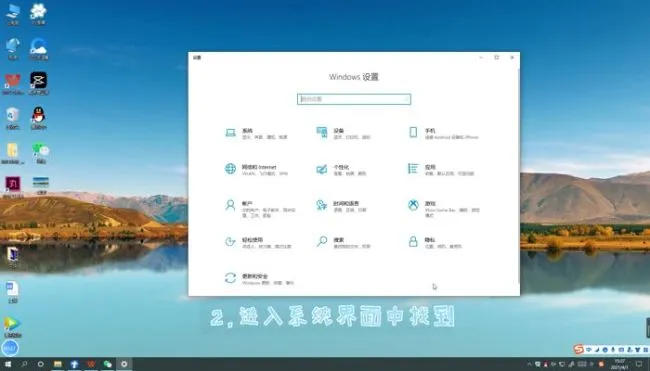
Task: Expand hidden system tray icons chevron
Action: tap(529, 364)
